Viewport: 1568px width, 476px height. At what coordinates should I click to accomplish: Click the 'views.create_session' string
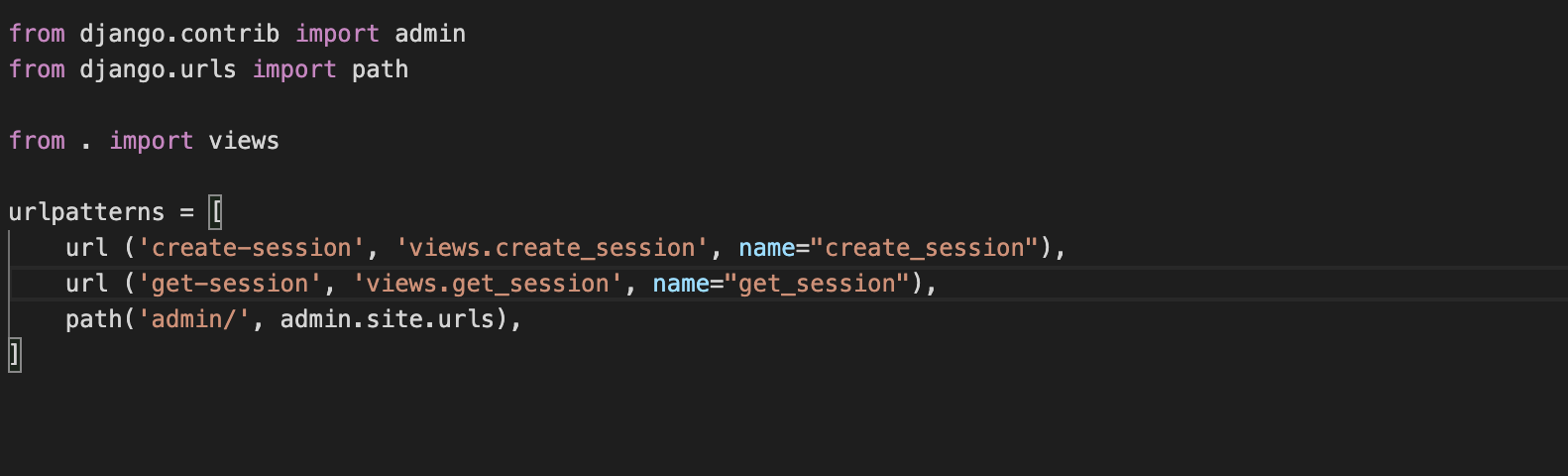[552, 248]
